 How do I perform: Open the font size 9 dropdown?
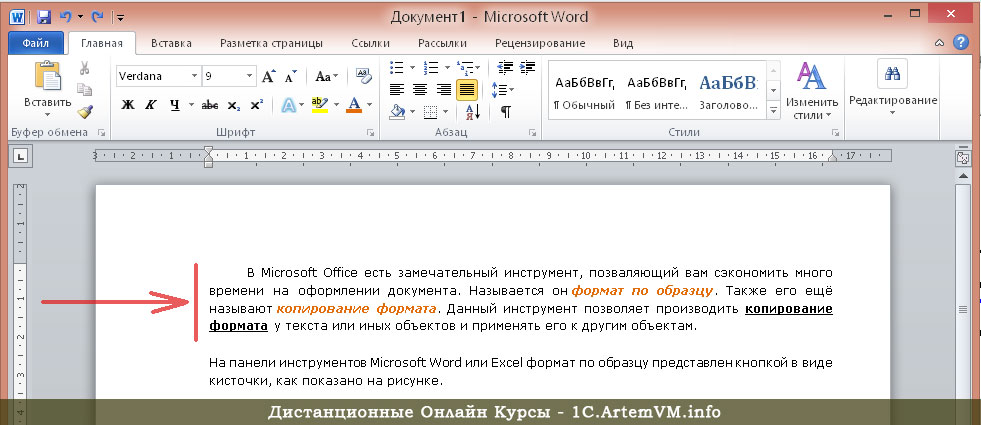click(x=250, y=76)
